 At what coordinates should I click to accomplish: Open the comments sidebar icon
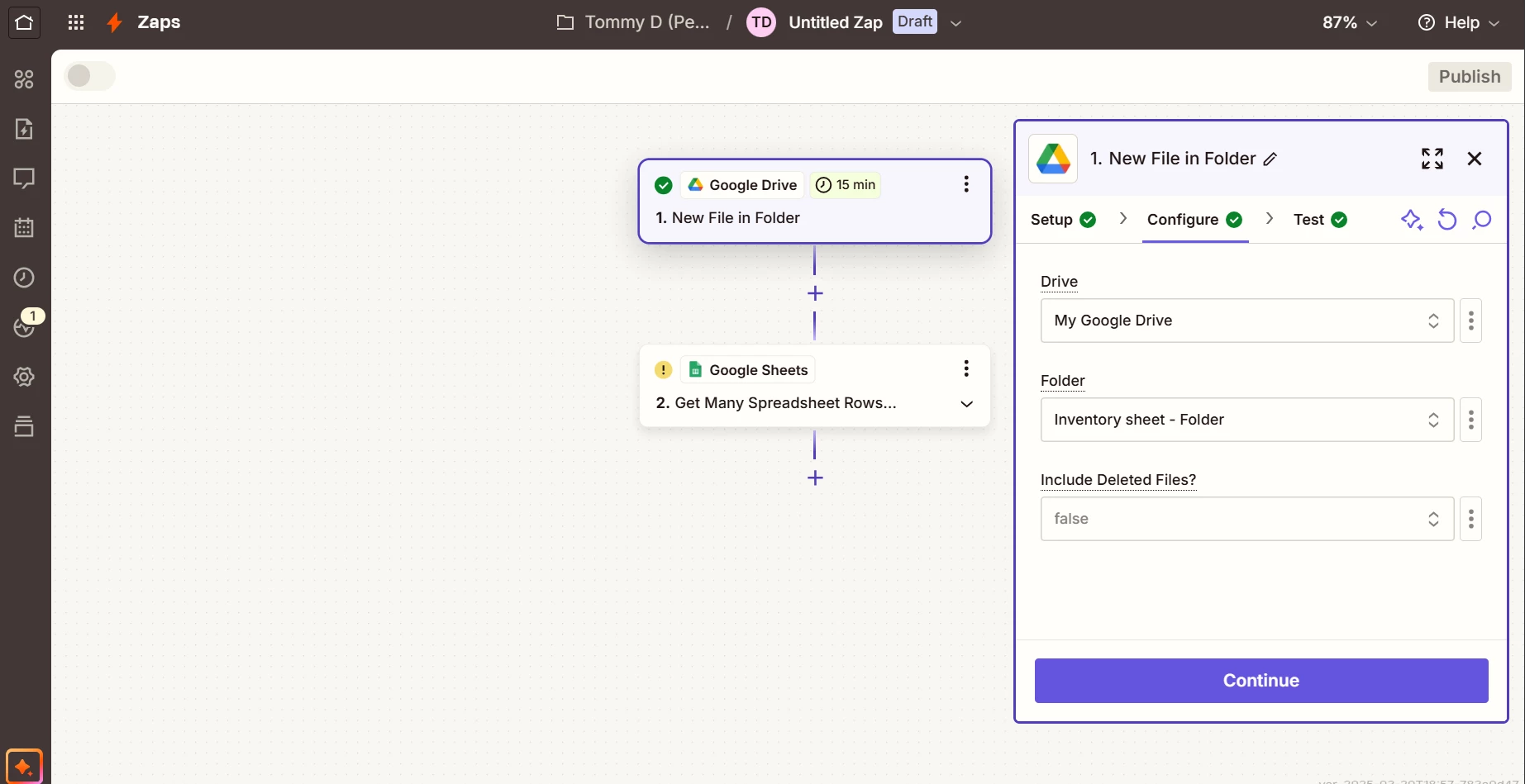pos(24,178)
